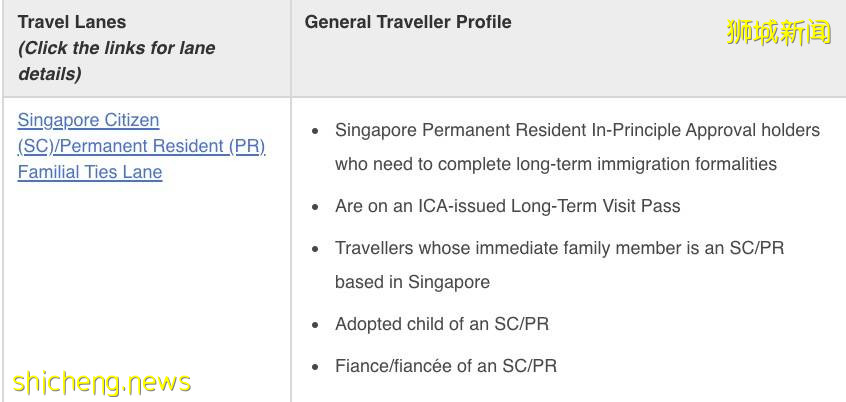Click the "Travellers whose immediate family member" line
Viewport: 846px width, 402px height.
(559, 248)
